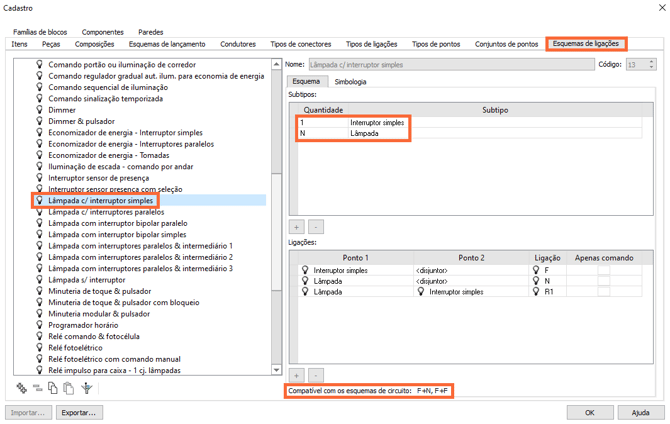The image size is (670, 424).
Task: Click the minus button under Subtipos table
Action: pos(315,227)
